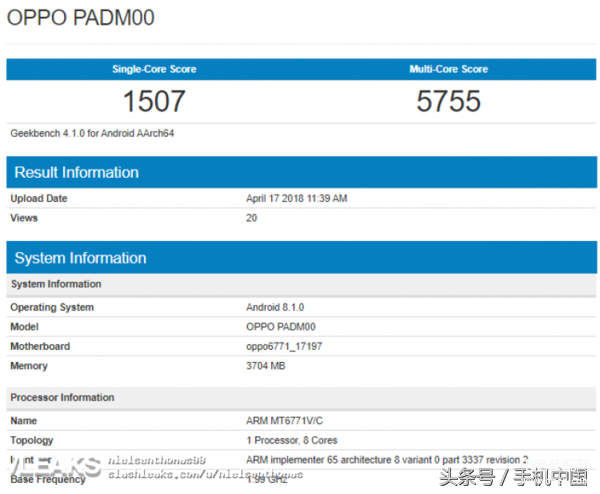Select the Multi-Core Score header
This screenshot has width=600, height=494.
point(449,69)
